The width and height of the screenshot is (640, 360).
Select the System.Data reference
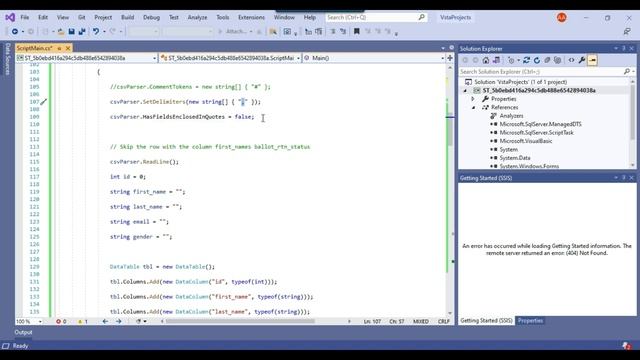[x=515, y=158]
